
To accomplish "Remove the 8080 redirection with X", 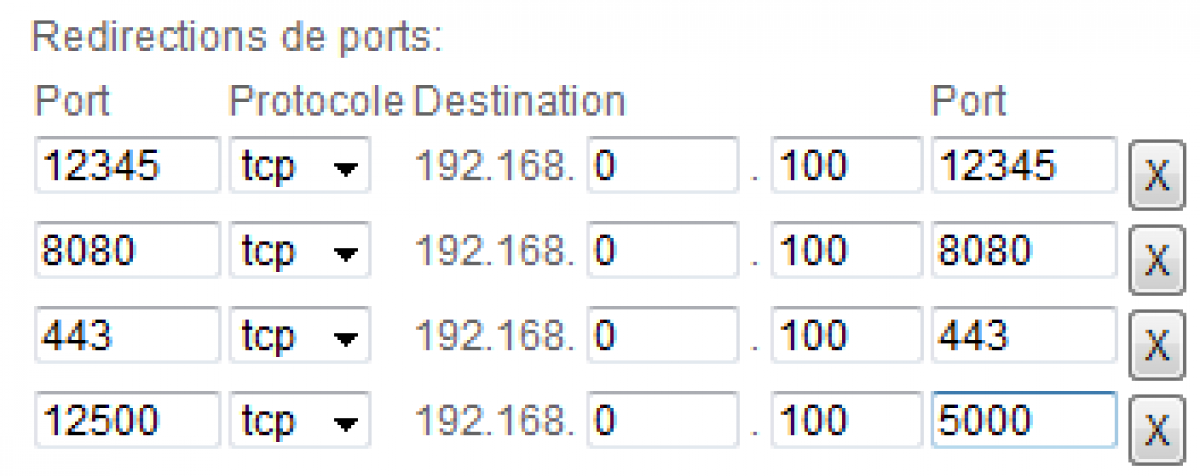I will 1156,261.
